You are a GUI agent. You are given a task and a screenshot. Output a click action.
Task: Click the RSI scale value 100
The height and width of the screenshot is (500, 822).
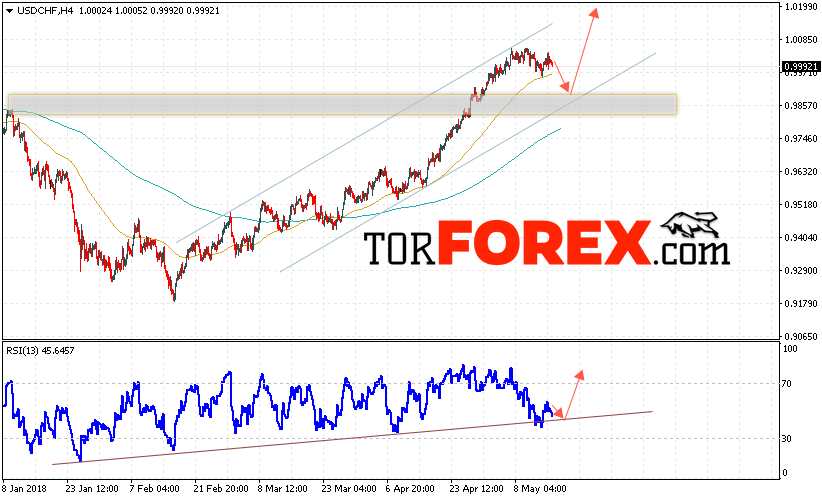click(x=789, y=349)
